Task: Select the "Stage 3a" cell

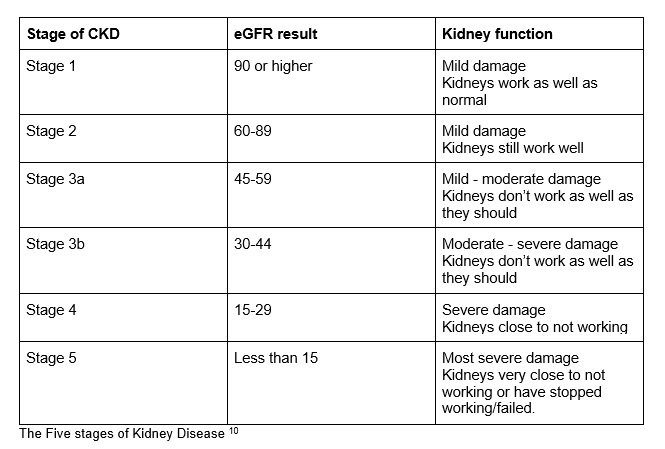Action: point(55,180)
